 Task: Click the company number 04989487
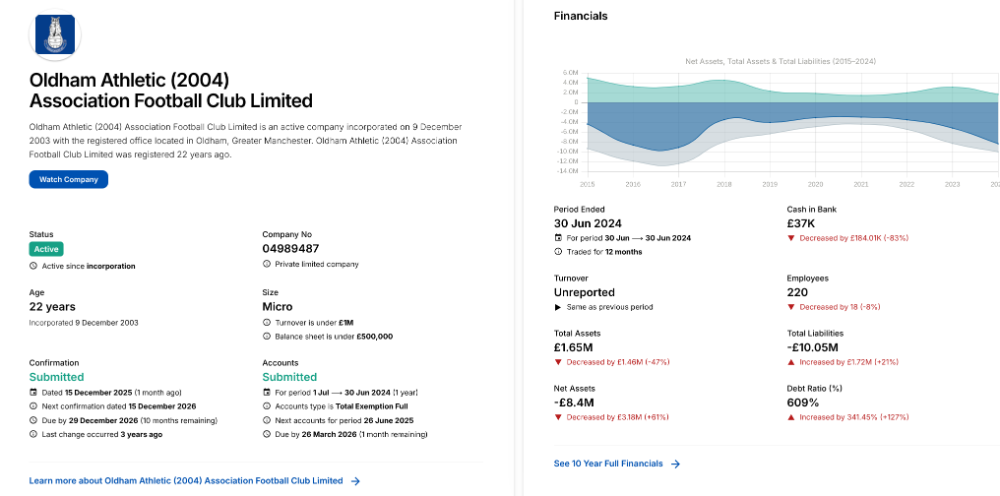click(290, 249)
